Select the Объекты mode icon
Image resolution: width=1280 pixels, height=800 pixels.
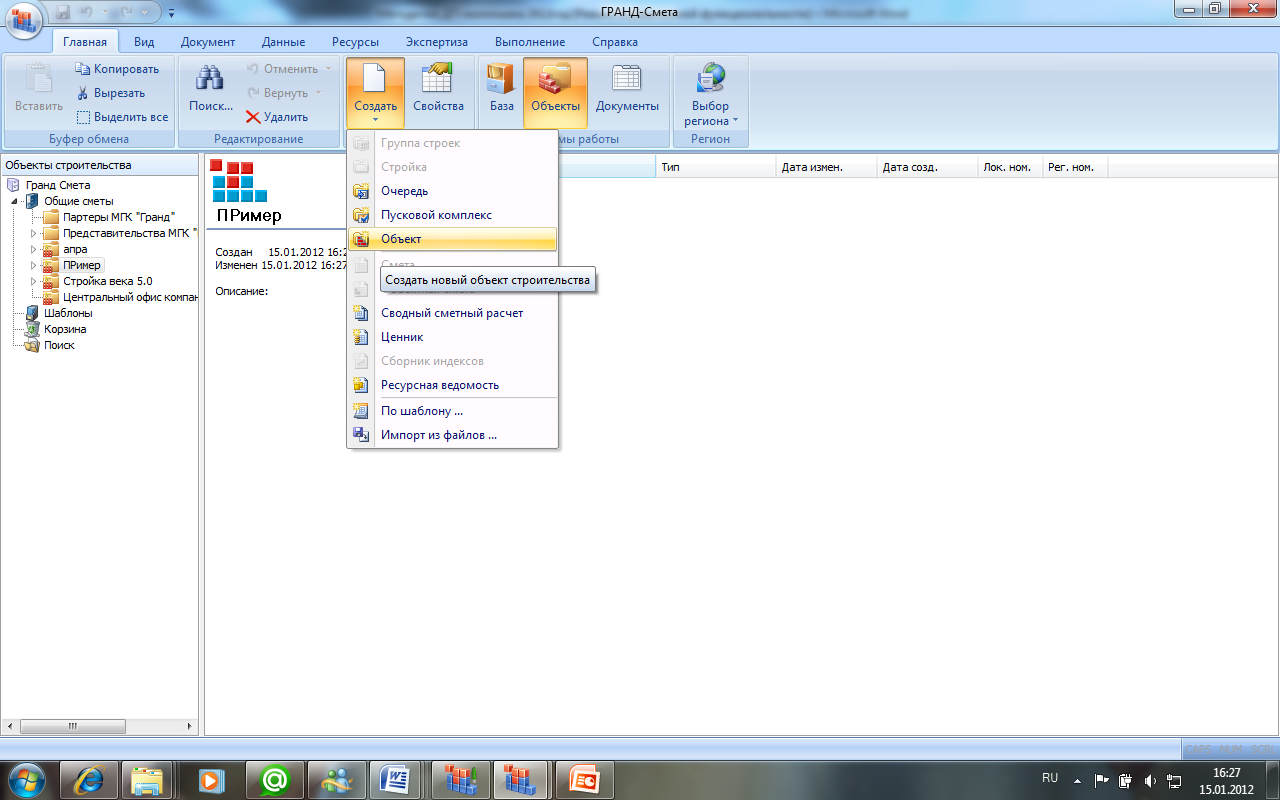[x=555, y=78]
